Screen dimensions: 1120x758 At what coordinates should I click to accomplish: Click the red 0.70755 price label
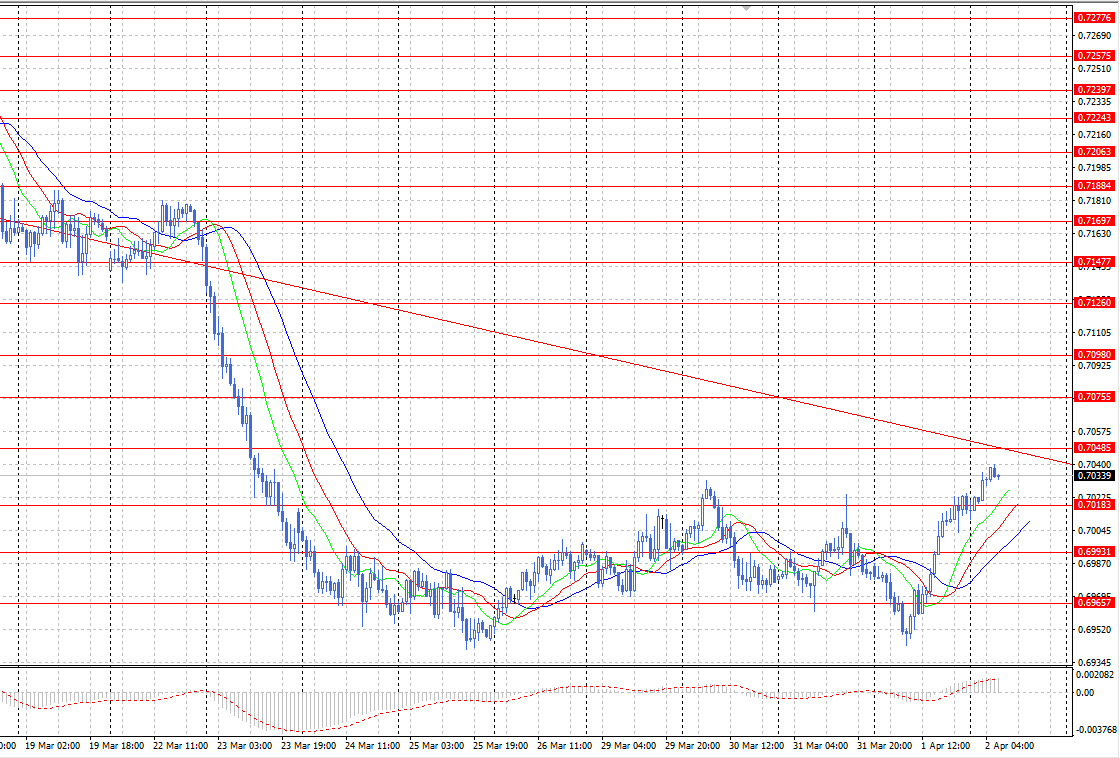(1094, 397)
